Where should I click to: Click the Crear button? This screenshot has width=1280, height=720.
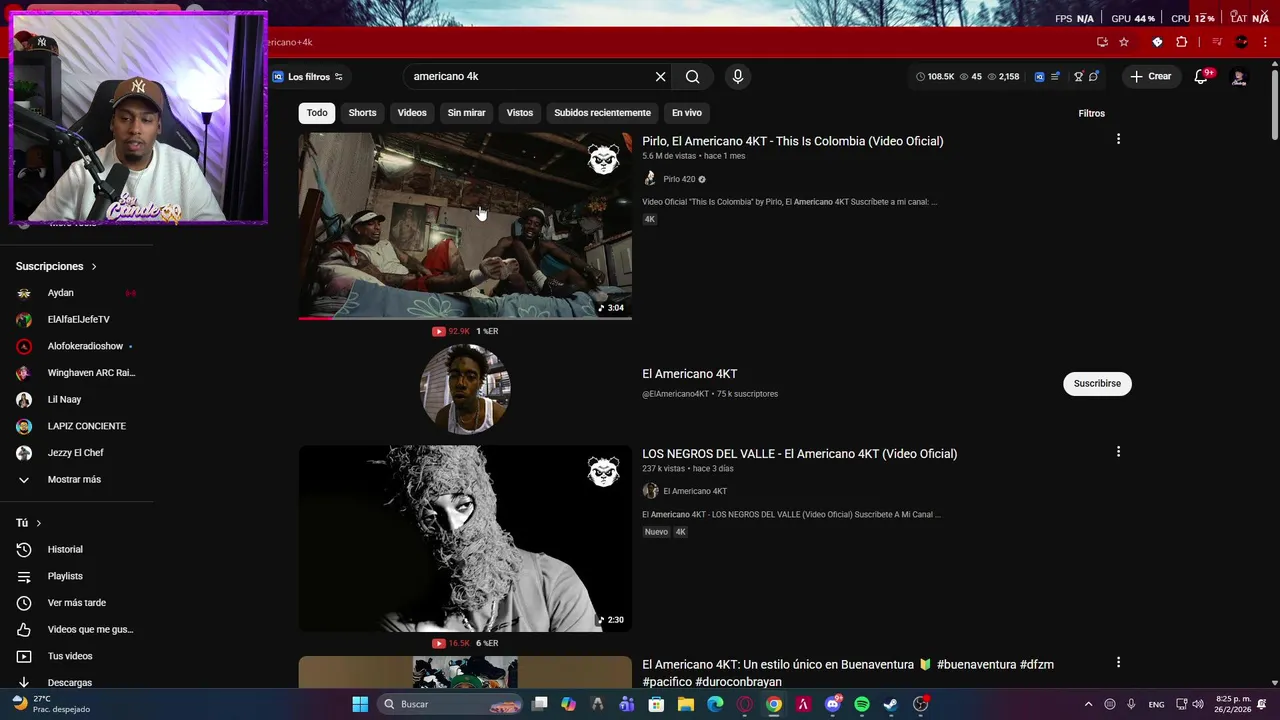1150,77
